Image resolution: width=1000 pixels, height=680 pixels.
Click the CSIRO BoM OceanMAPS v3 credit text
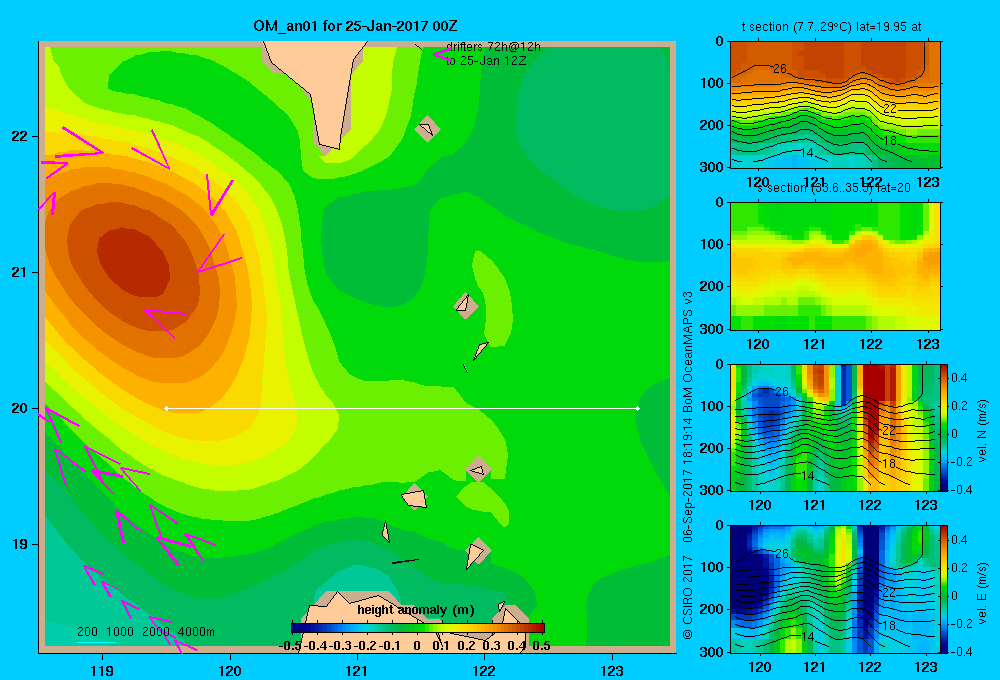pos(688,465)
